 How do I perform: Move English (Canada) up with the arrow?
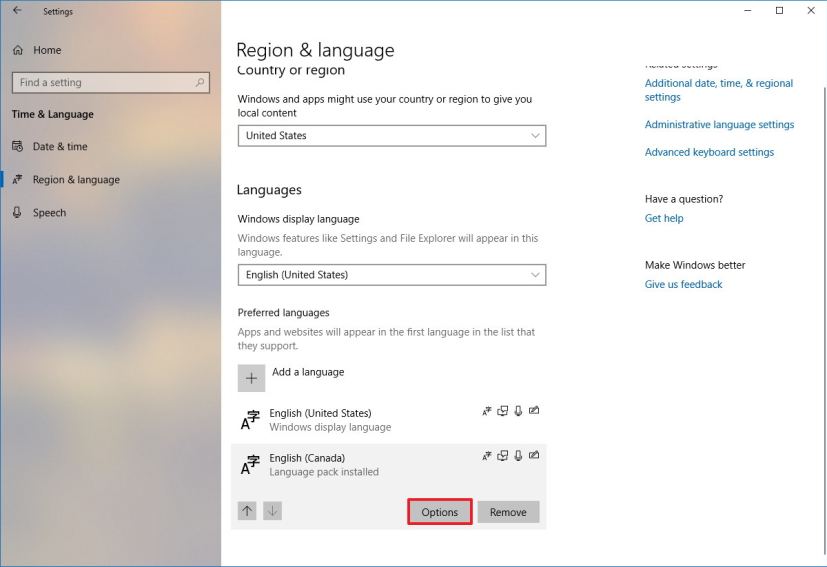pos(247,511)
